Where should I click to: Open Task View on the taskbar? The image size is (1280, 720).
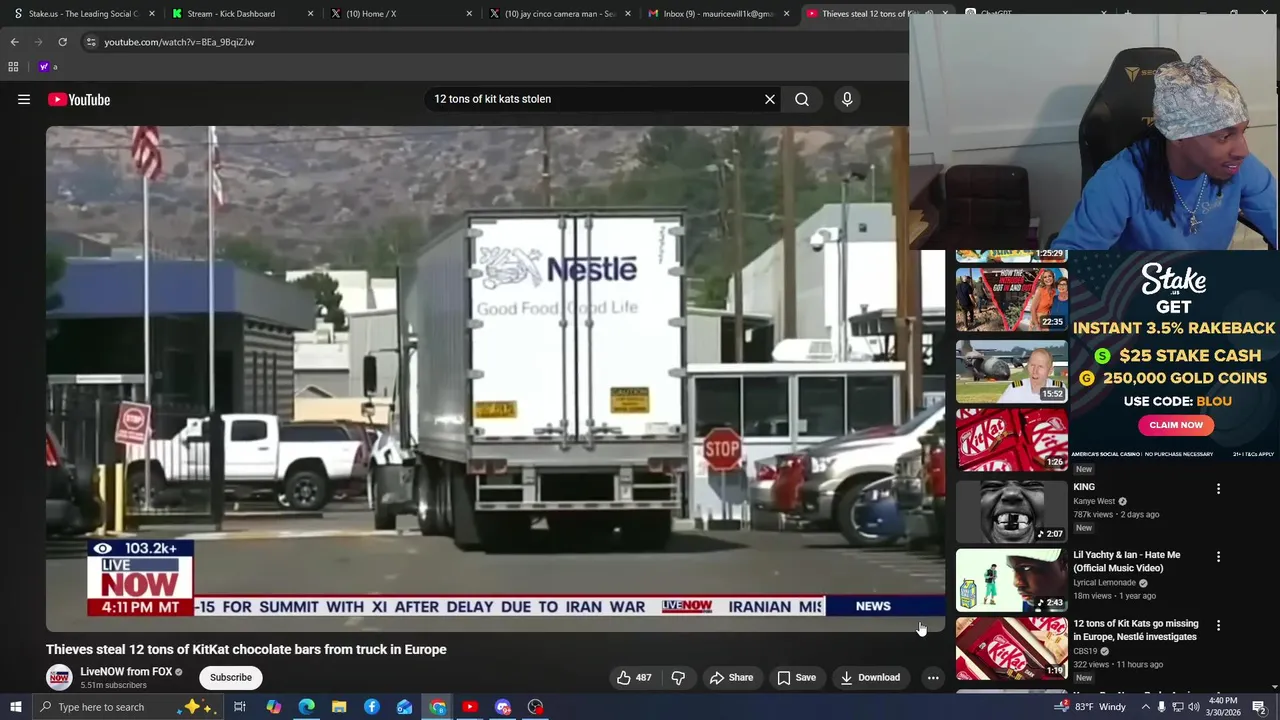click(x=240, y=707)
